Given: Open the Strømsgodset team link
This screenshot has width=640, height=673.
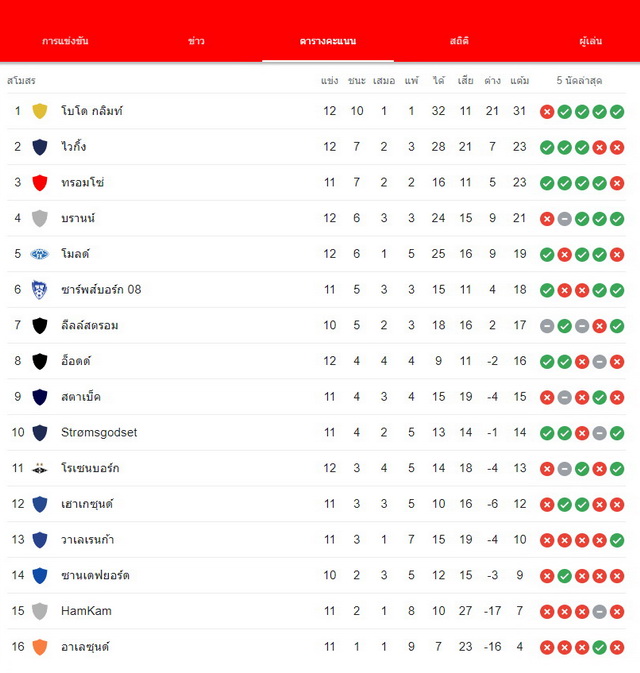Looking at the screenshot, I should click(99, 432).
